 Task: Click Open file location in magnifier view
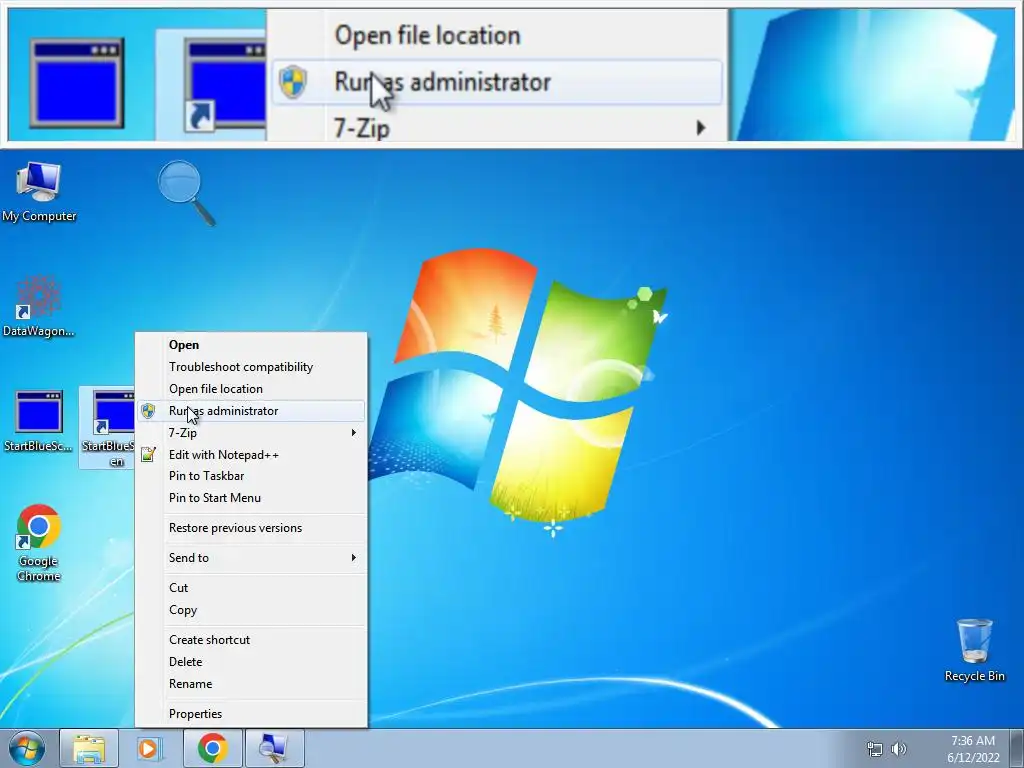427,35
